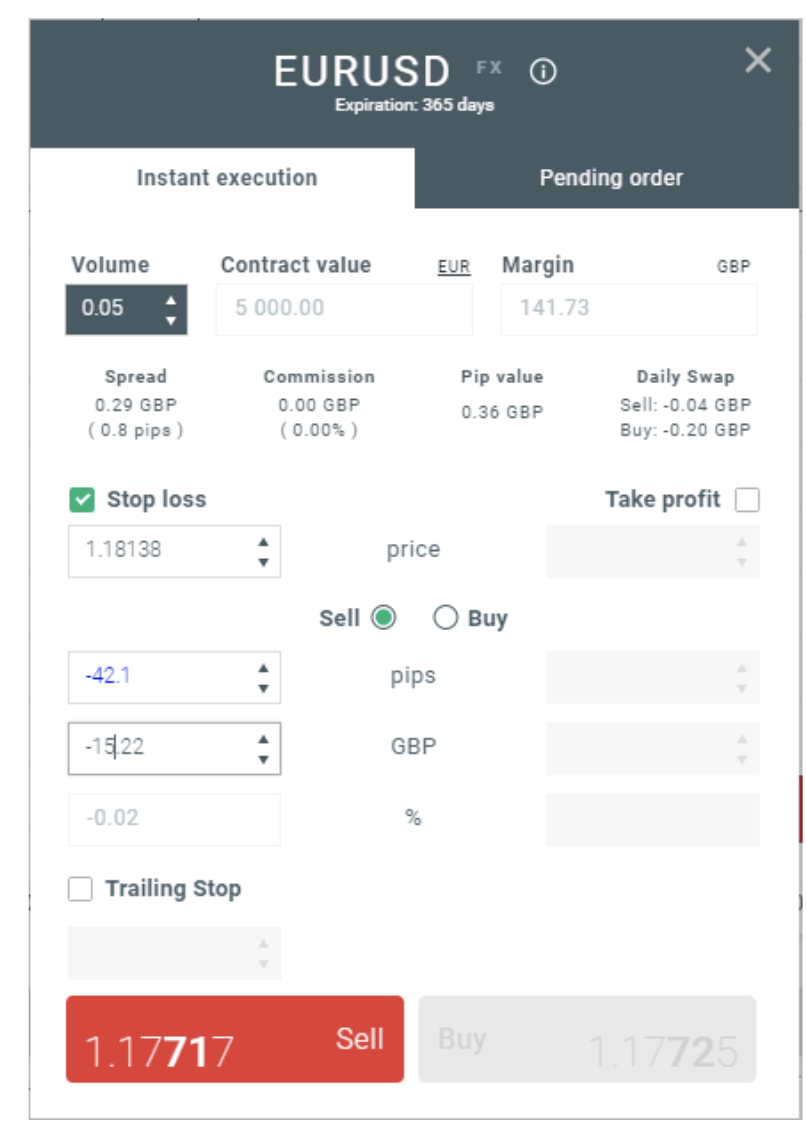Screen dimensions: 806x1130
Task: Select the Buy radio button
Action: 445,618
